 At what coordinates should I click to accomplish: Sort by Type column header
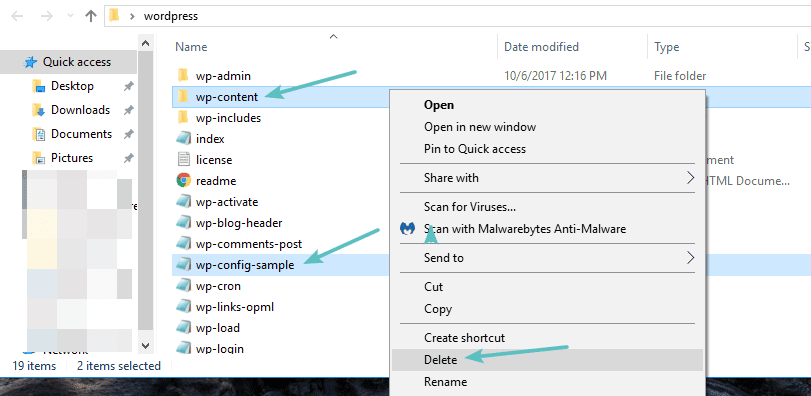coord(667,47)
